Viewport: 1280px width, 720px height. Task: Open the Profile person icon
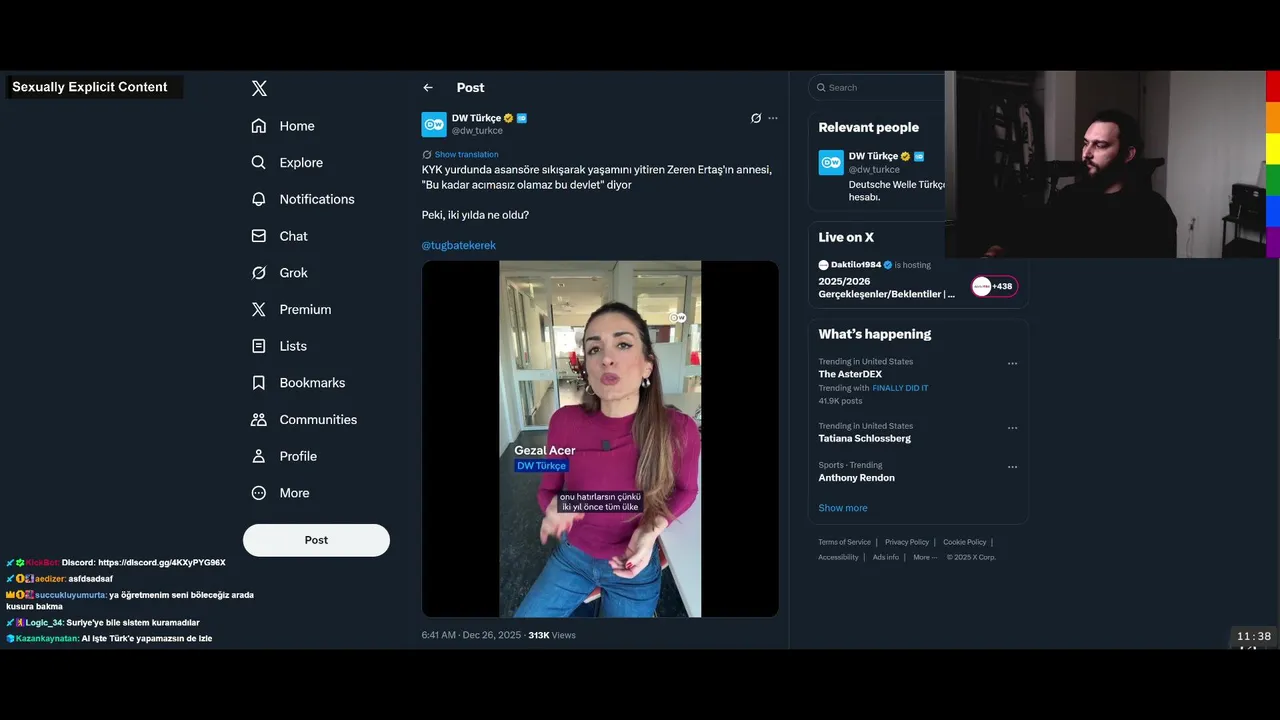coord(259,456)
